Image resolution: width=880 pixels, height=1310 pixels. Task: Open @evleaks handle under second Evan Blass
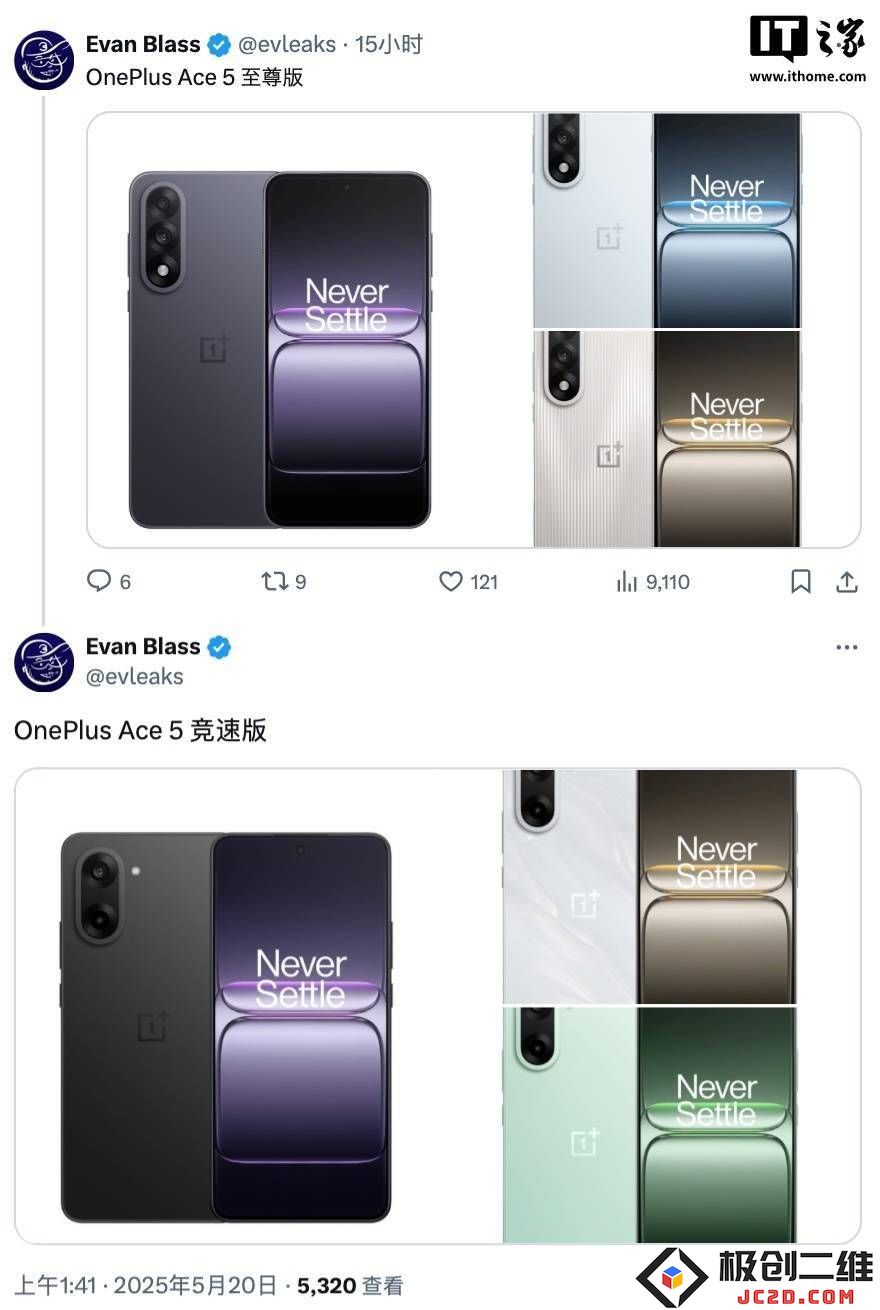(x=135, y=677)
